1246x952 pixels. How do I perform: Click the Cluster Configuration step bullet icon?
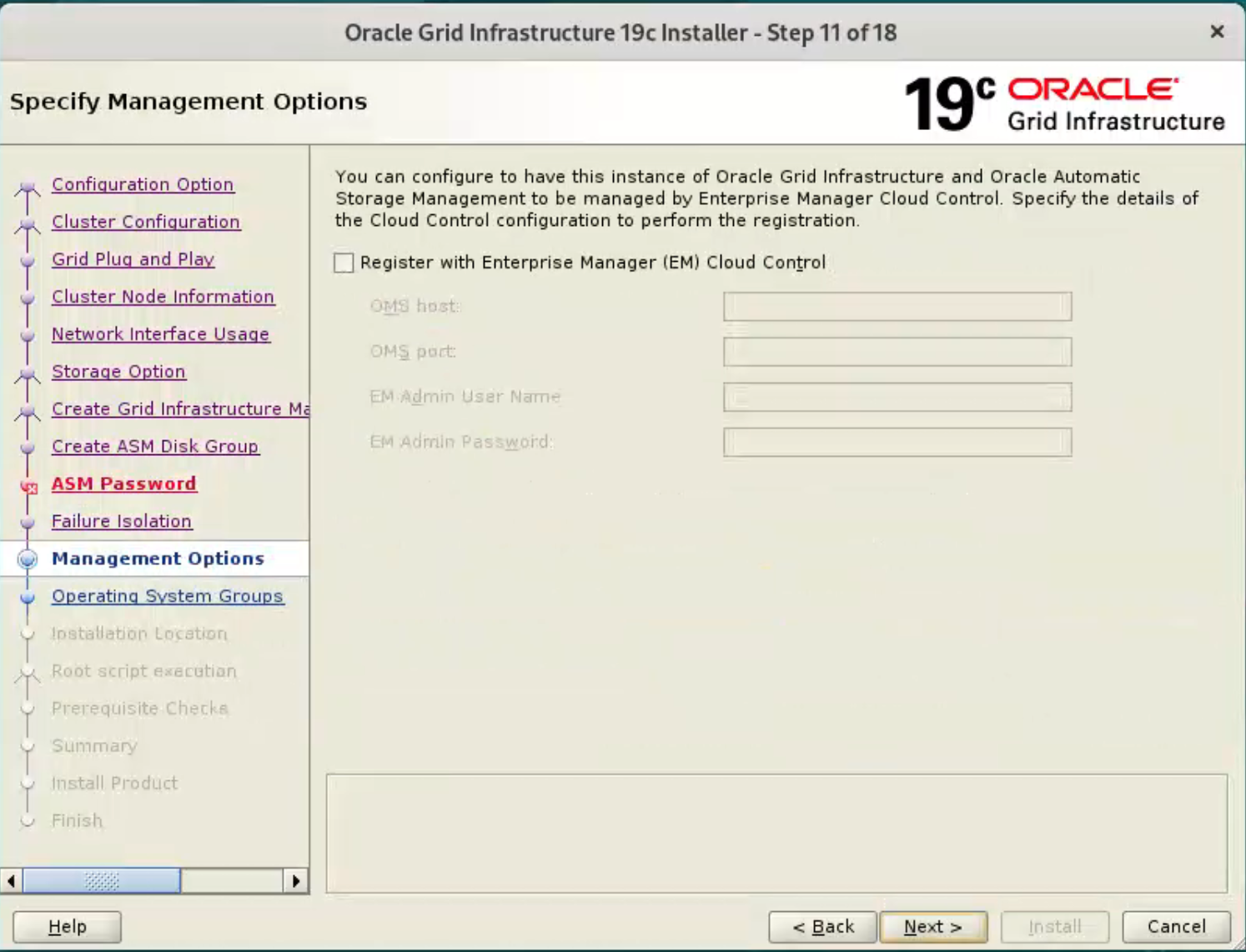coord(28,225)
